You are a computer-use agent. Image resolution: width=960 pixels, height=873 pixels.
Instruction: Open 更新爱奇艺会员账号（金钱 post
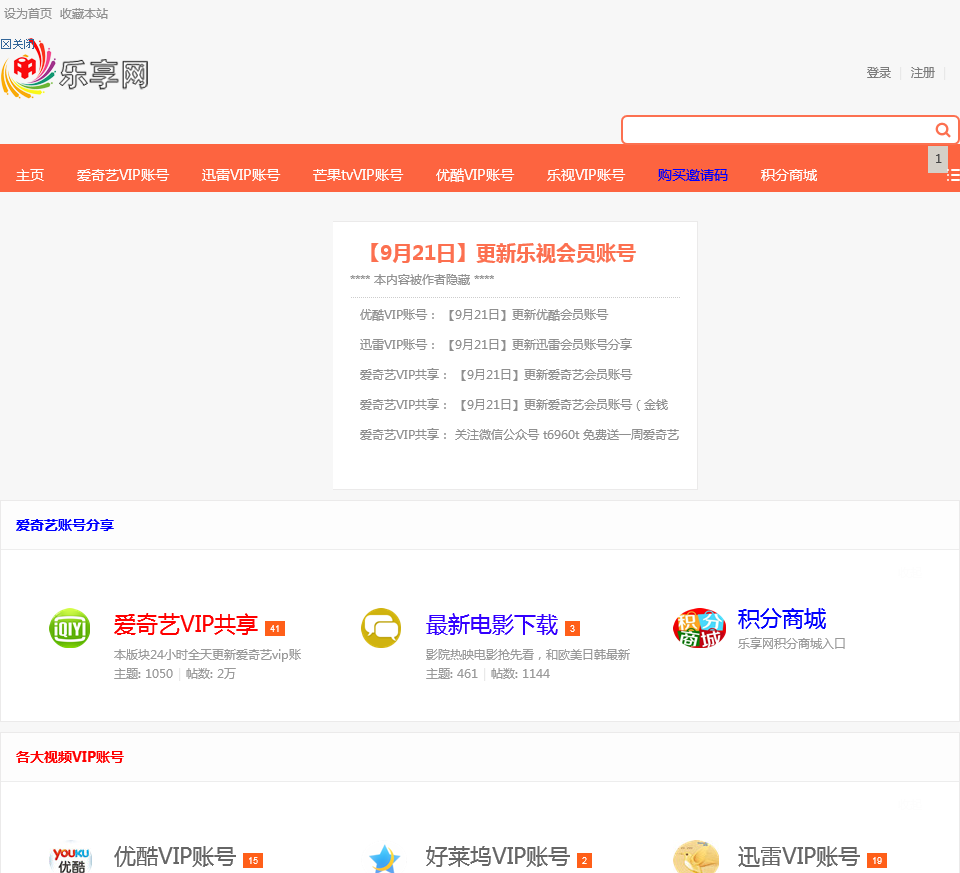point(561,405)
